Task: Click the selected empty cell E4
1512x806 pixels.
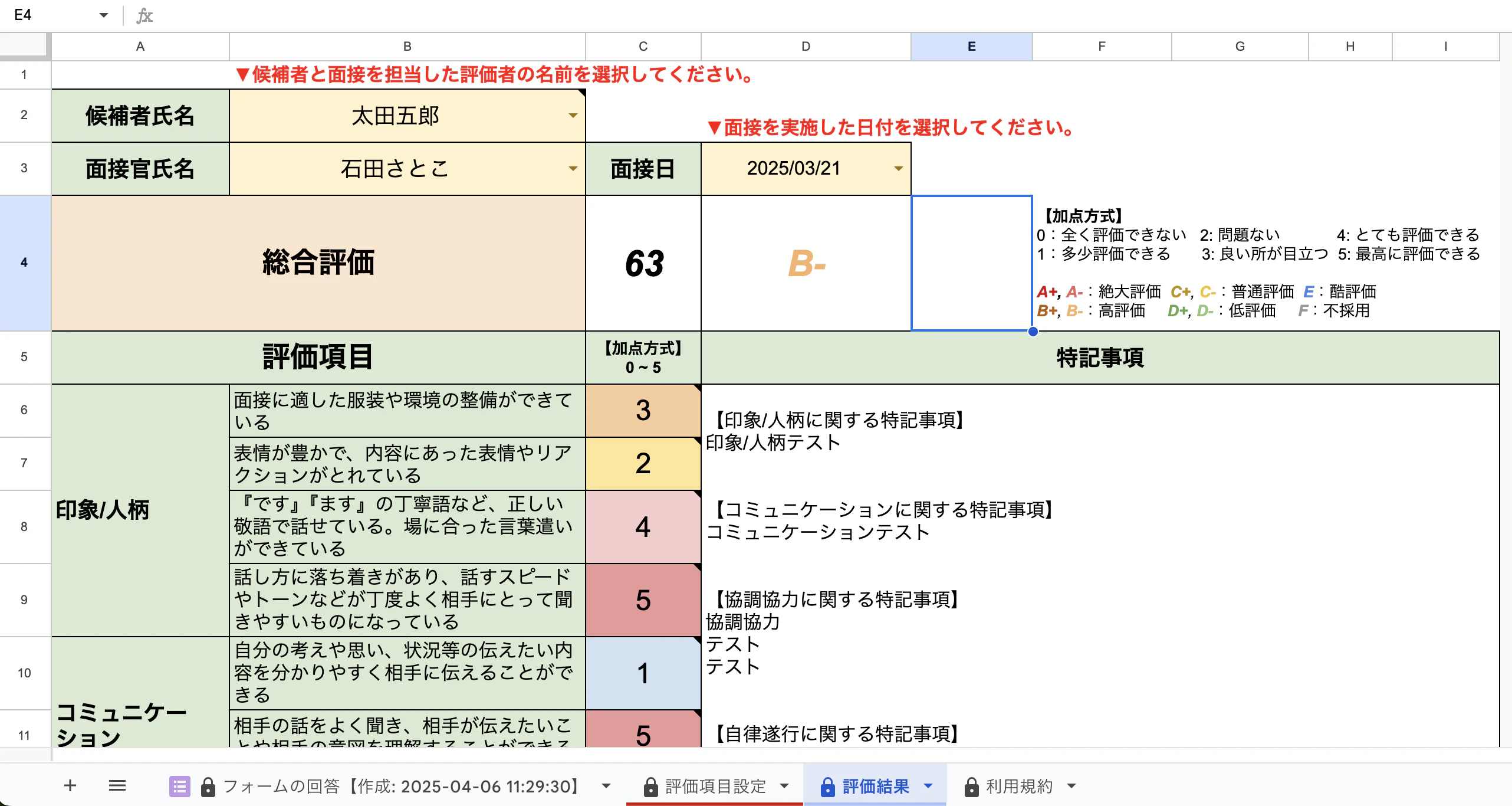Action: 971,263
